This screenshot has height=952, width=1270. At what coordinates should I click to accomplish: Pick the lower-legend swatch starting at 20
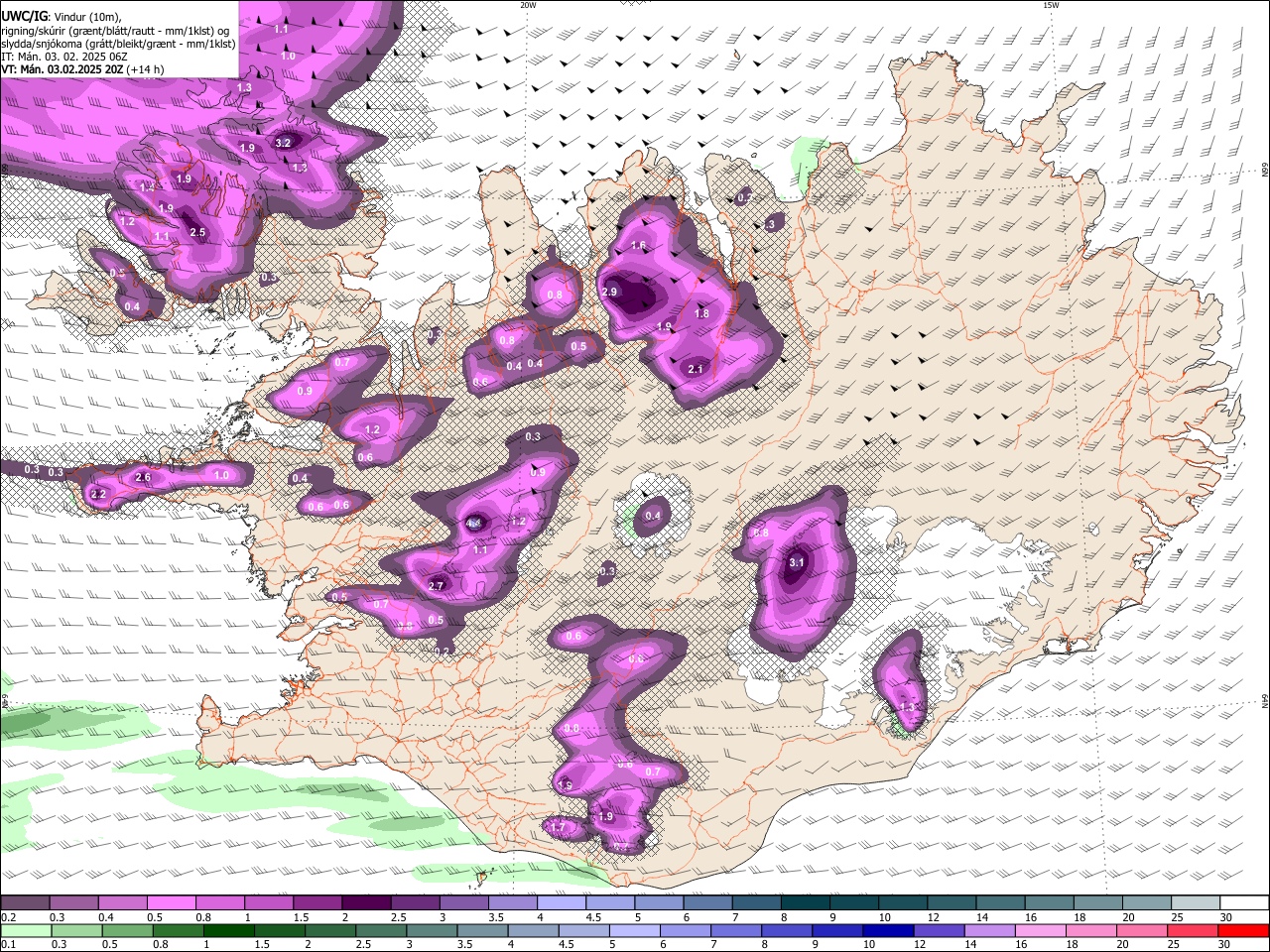tap(1142, 930)
